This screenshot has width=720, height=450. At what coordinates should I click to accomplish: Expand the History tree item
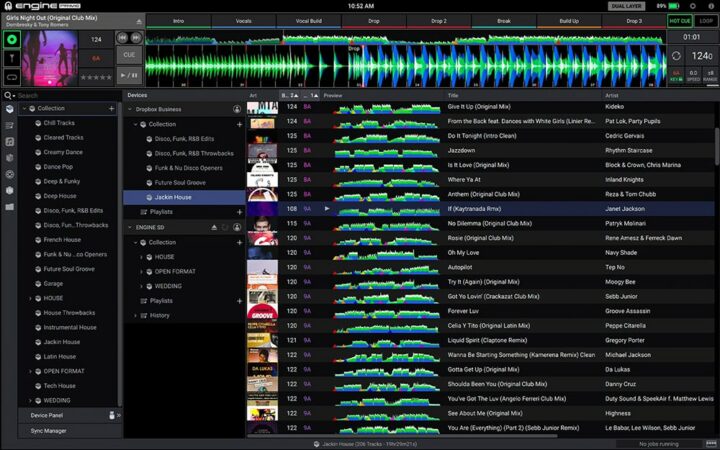[x=137, y=315]
